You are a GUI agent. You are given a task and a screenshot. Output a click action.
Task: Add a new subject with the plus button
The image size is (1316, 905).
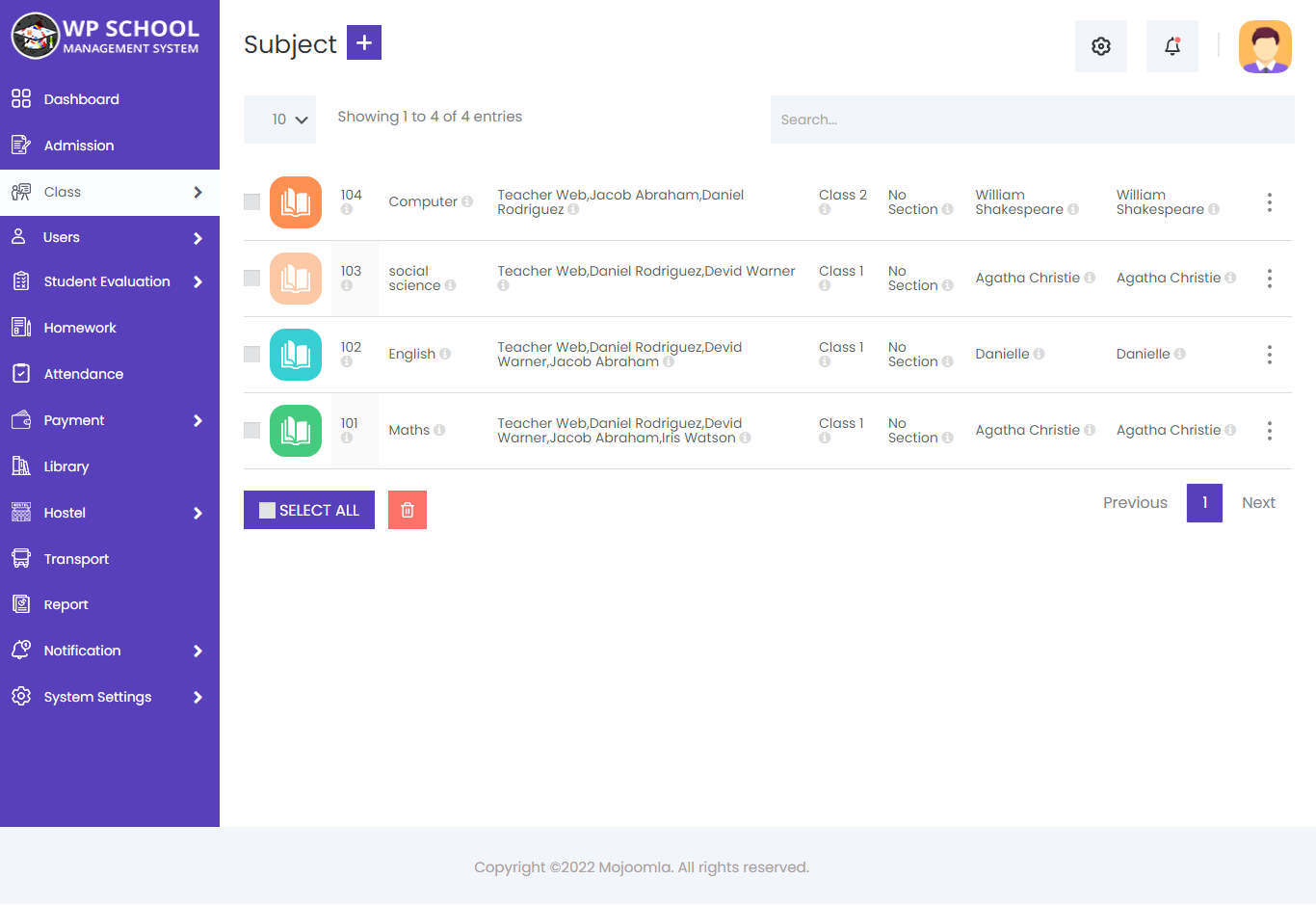point(363,42)
